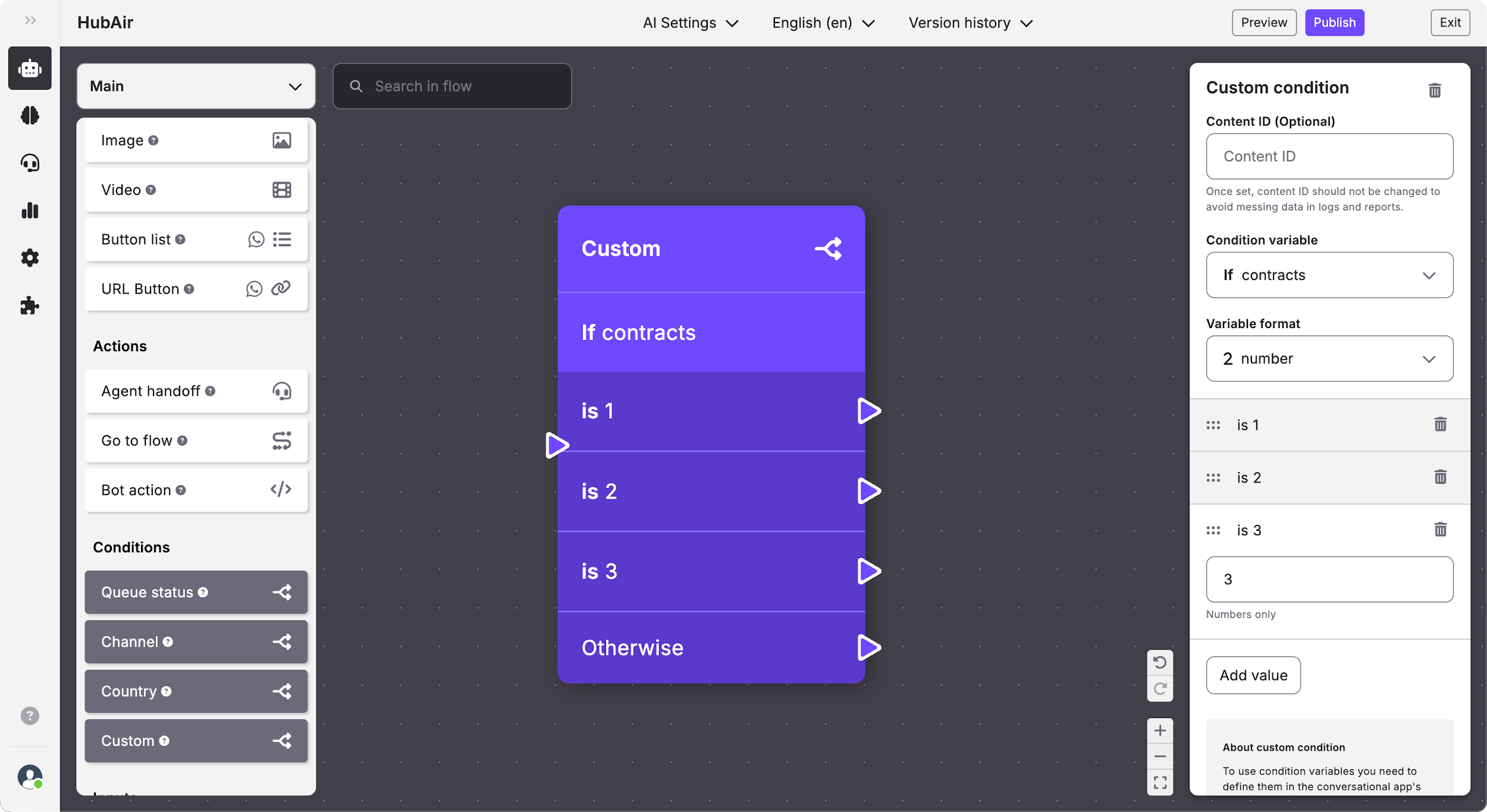The width and height of the screenshot is (1487, 812).
Task: Click the undo arrow on canvas
Action: click(1160, 662)
